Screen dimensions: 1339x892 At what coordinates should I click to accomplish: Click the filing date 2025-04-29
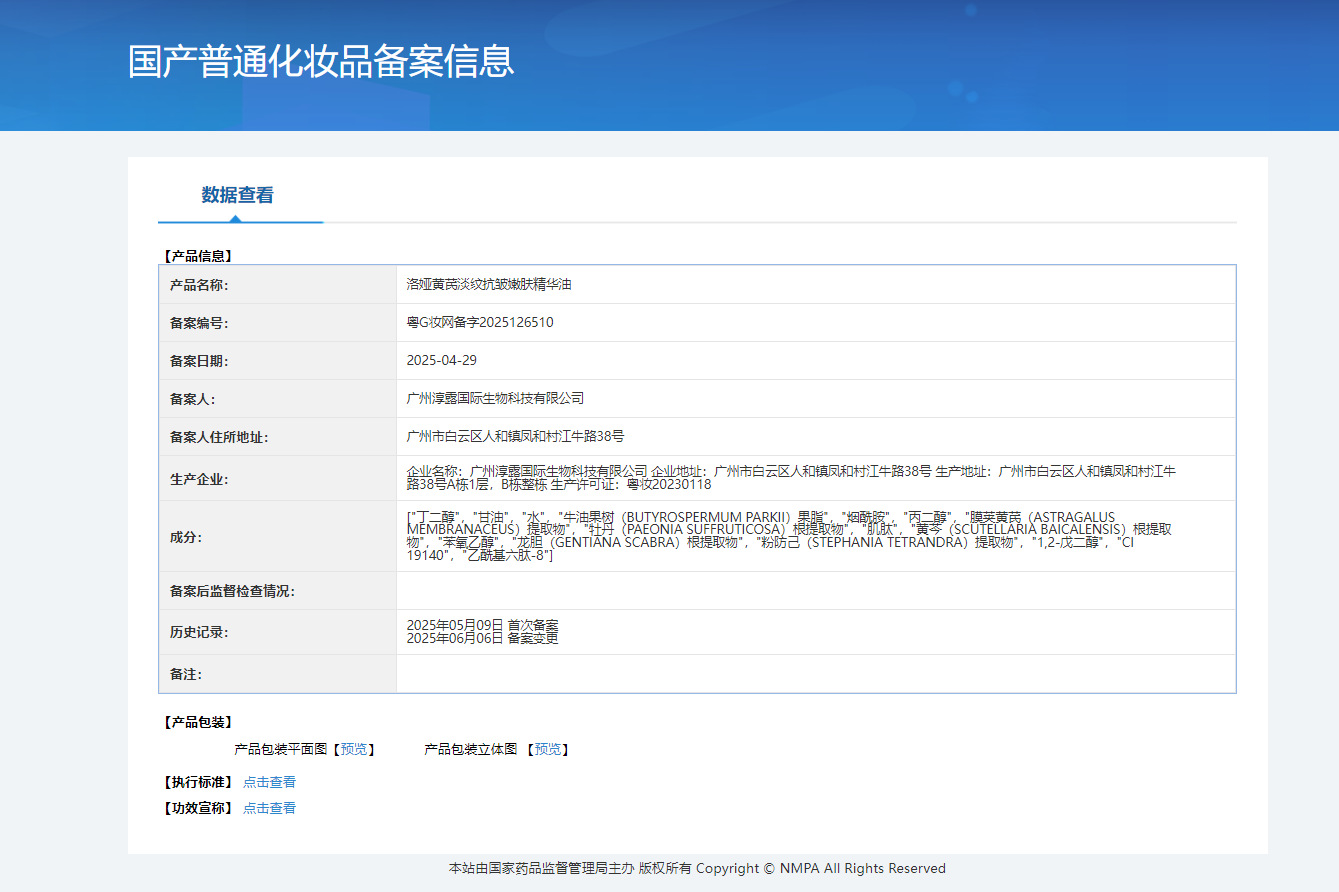442,361
